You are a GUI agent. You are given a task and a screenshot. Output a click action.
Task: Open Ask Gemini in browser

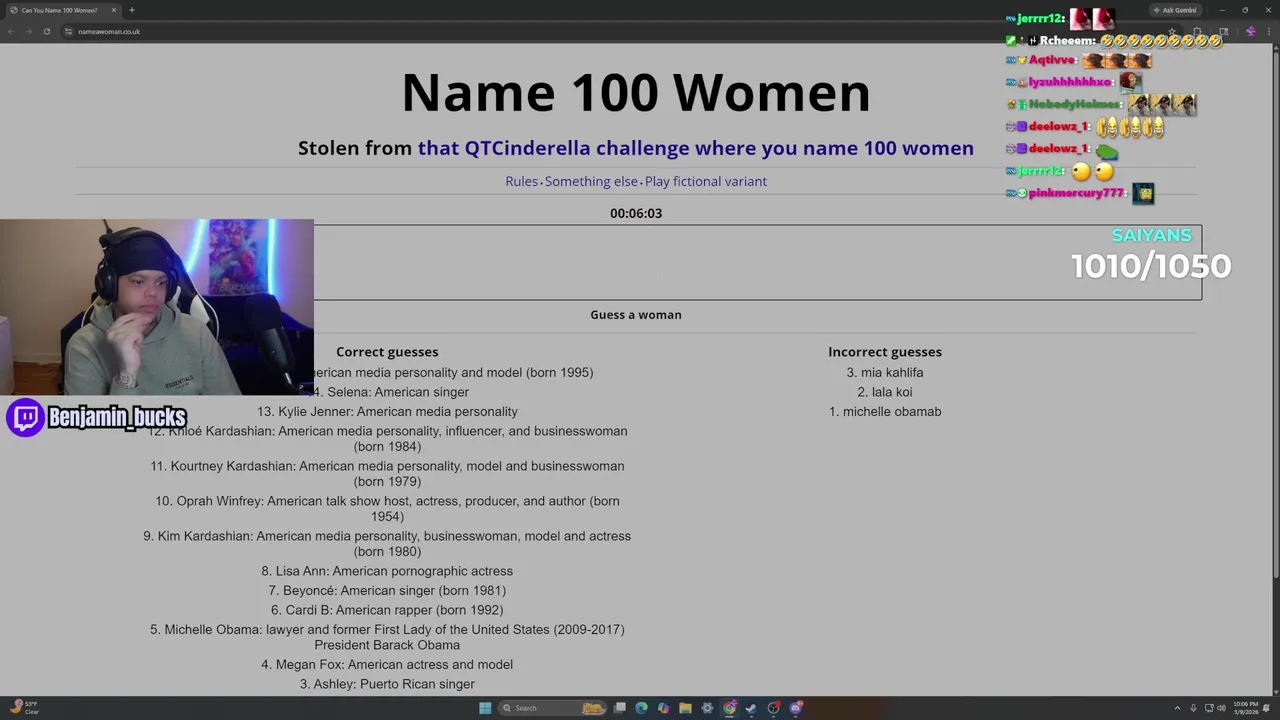pyautogui.click(x=1175, y=10)
